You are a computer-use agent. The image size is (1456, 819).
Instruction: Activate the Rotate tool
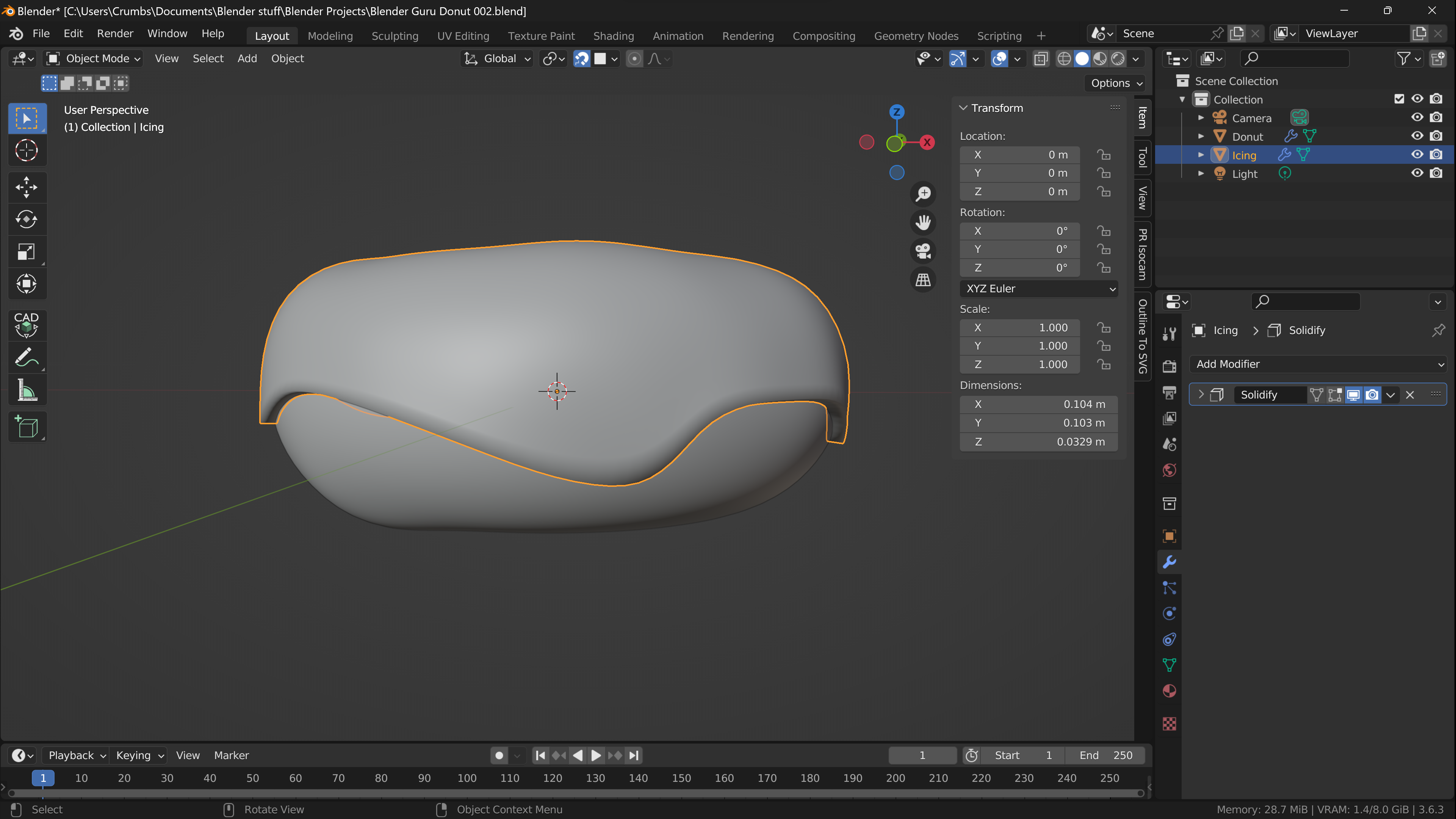click(x=27, y=220)
